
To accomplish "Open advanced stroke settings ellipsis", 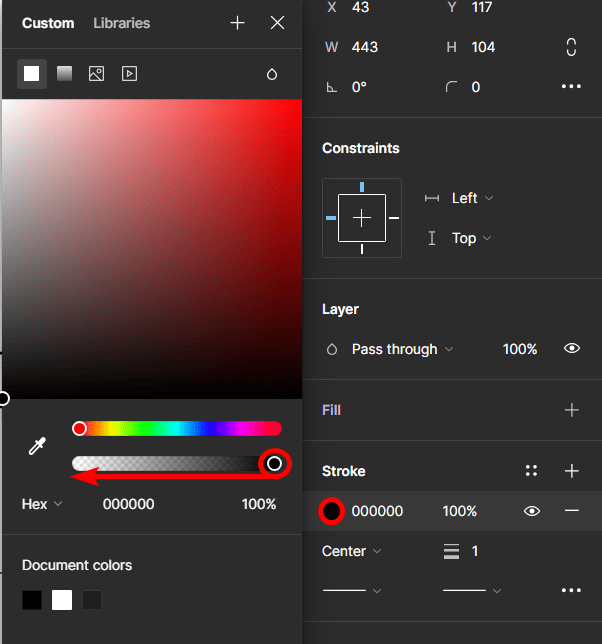I will click(x=571, y=590).
